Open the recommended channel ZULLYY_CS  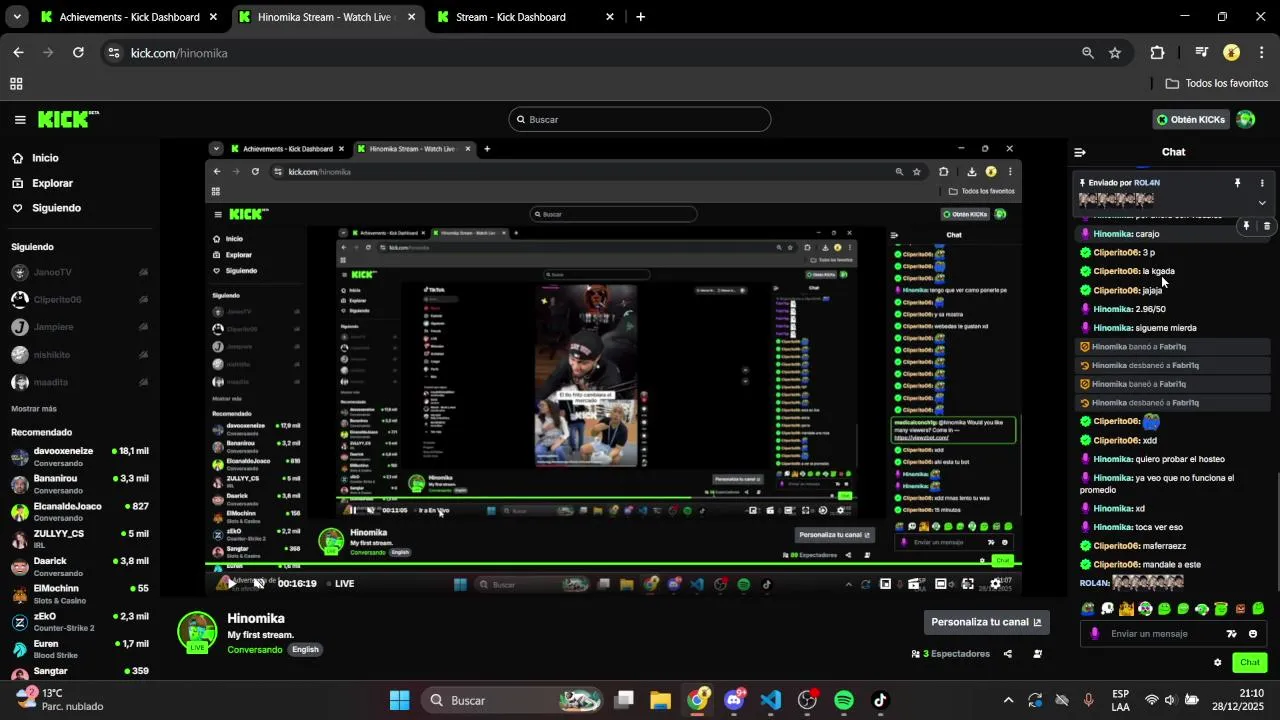[x=80, y=539]
